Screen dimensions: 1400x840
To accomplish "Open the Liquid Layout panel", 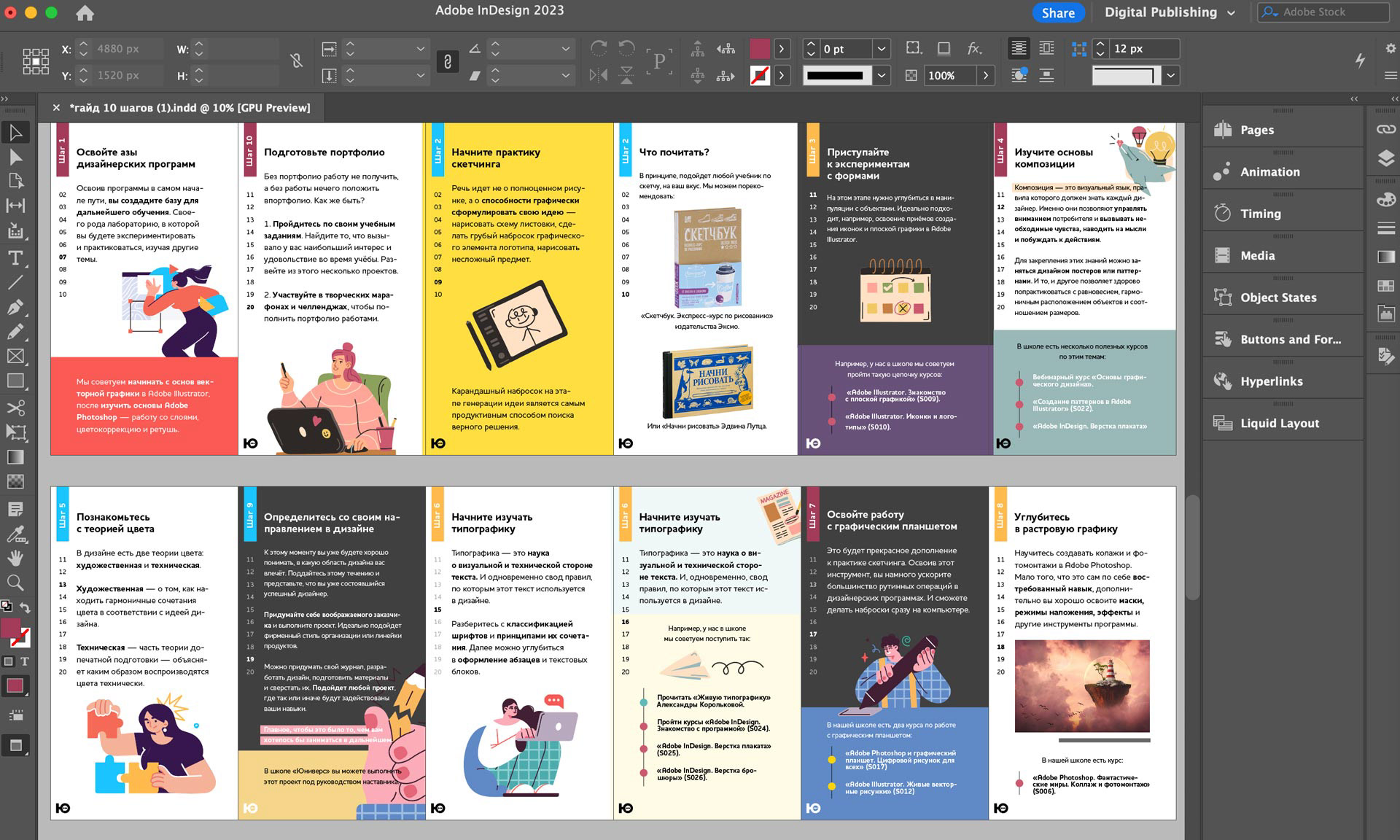I will (1279, 423).
